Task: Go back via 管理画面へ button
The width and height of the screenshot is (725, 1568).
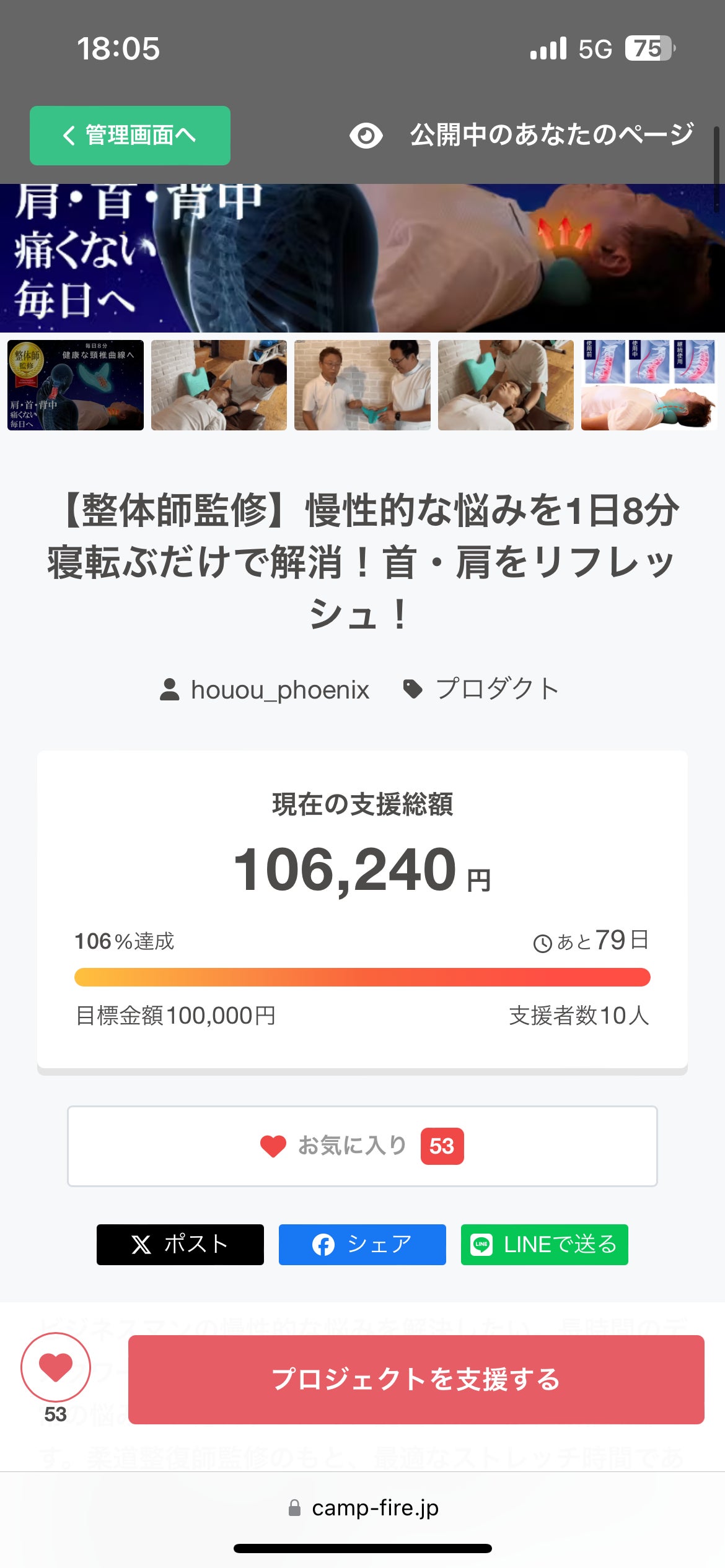Action: click(130, 136)
